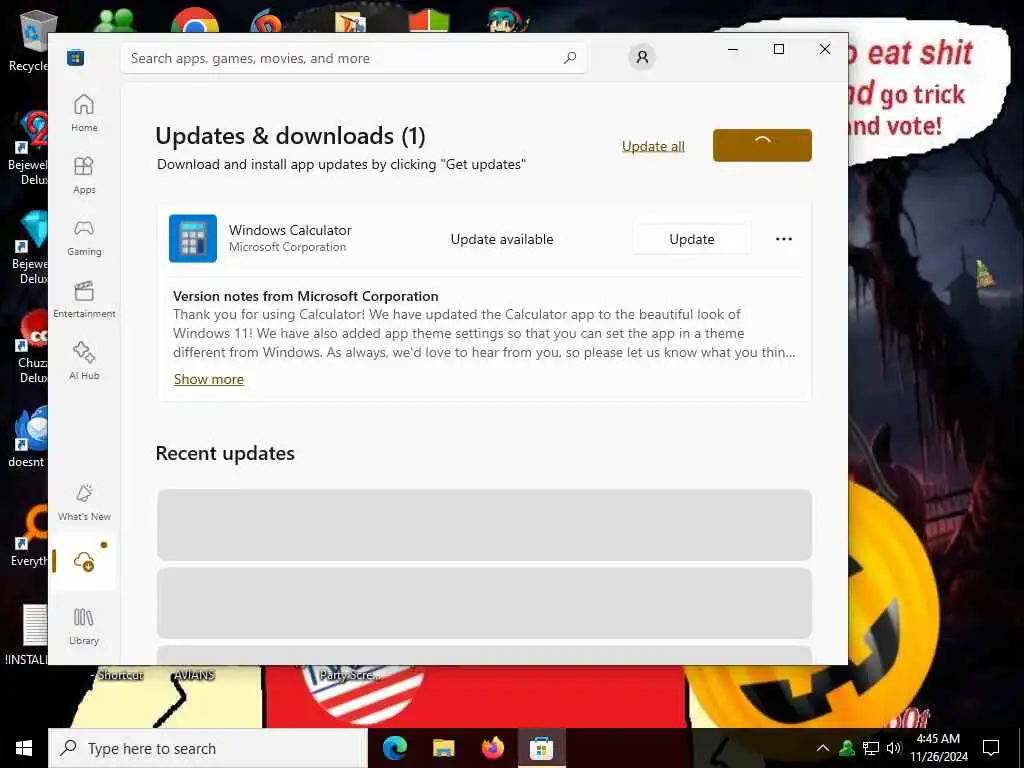Expand version notes with Show more

pyautogui.click(x=208, y=379)
